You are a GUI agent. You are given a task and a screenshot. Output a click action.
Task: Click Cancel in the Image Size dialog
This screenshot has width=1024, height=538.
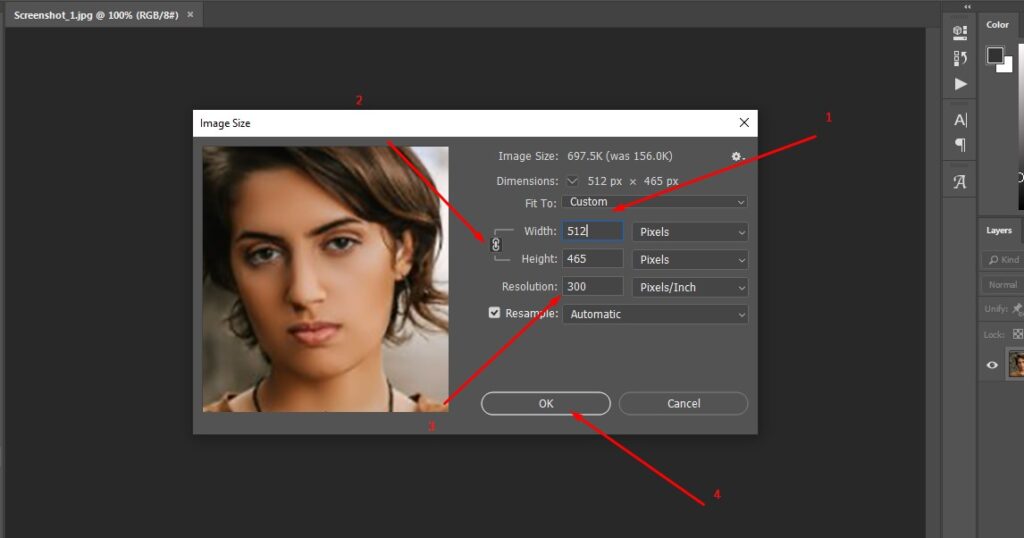pyautogui.click(x=683, y=403)
